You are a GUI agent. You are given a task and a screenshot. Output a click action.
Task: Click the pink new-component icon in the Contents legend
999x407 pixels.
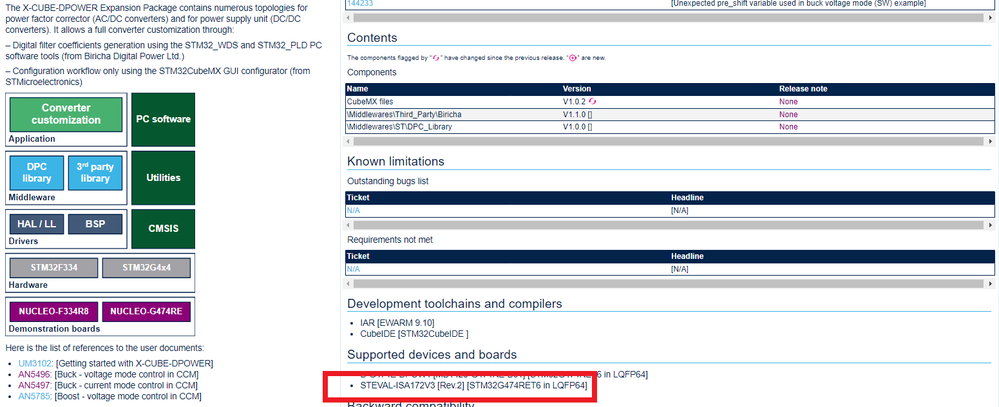[572, 58]
